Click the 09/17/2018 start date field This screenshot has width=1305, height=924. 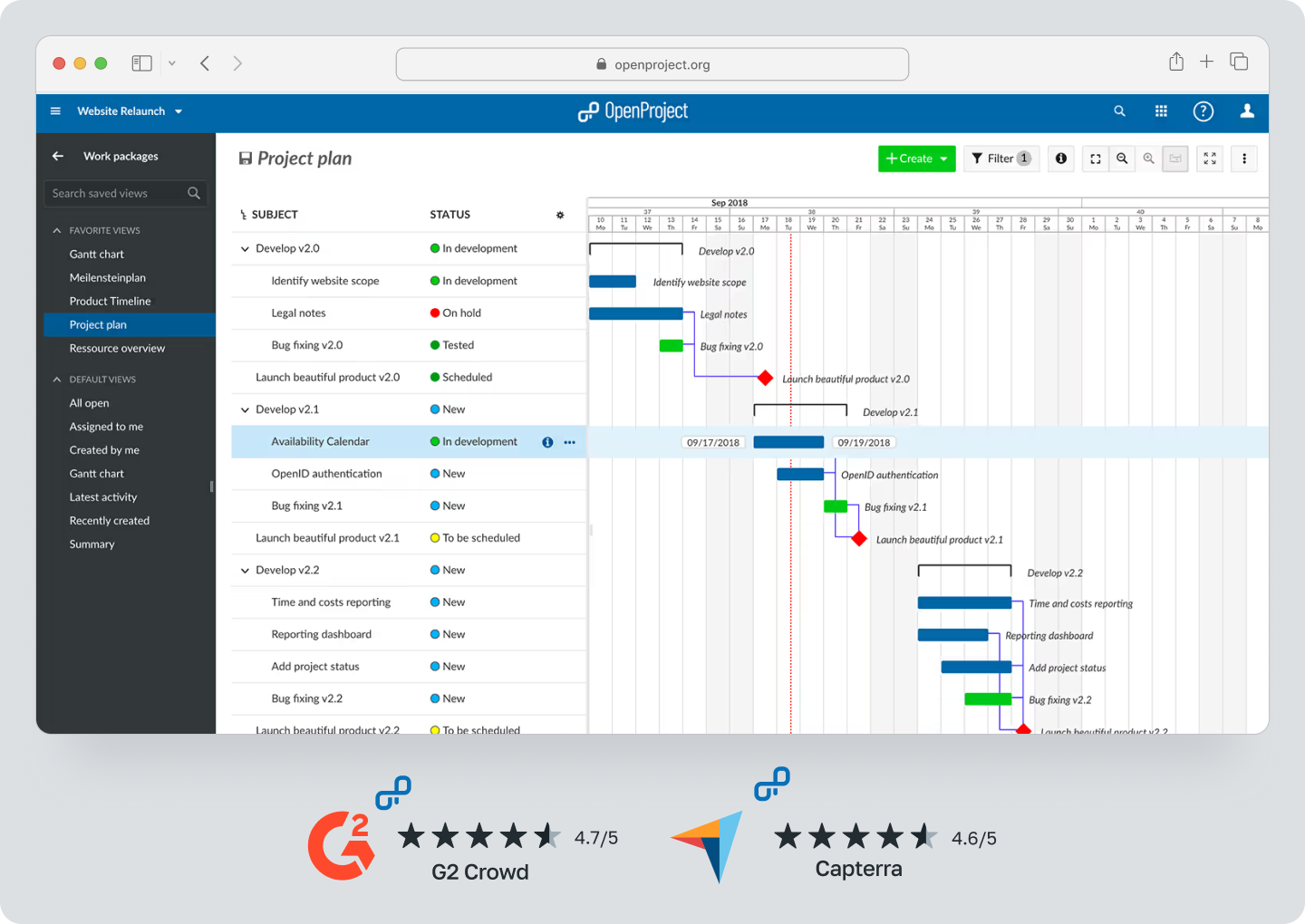(x=712, y=442)
